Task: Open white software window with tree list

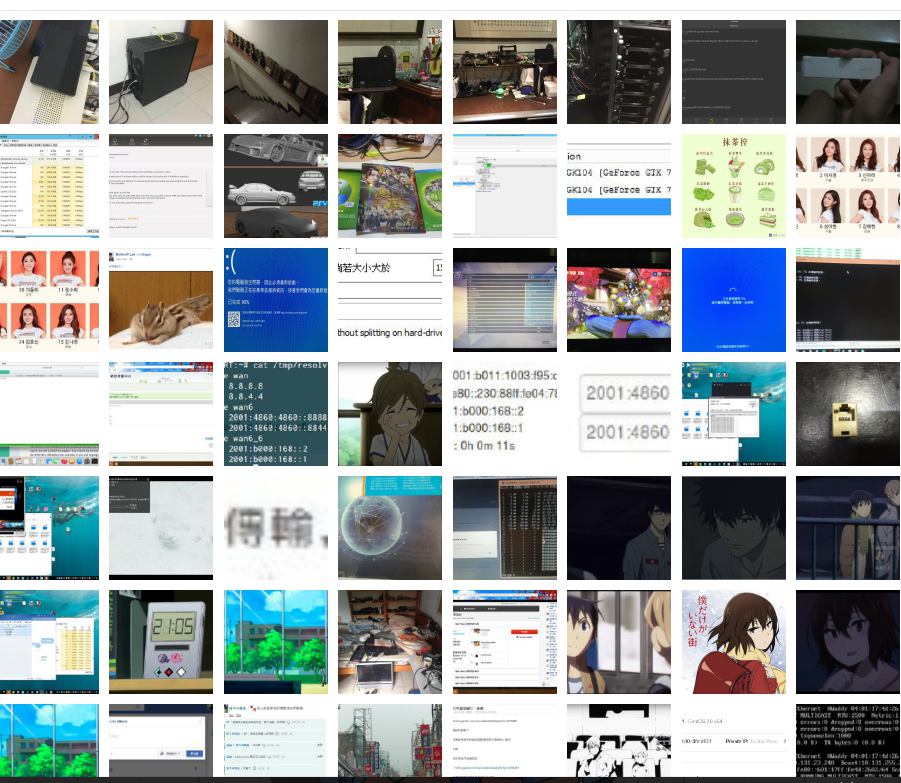Action: click(505, 186)
